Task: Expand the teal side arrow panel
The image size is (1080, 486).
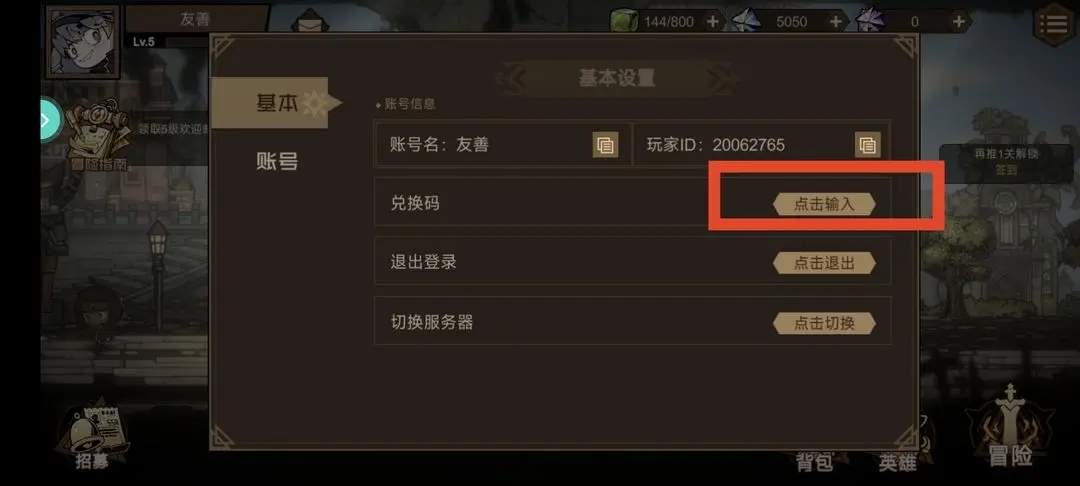Action: tap(50, 120)
